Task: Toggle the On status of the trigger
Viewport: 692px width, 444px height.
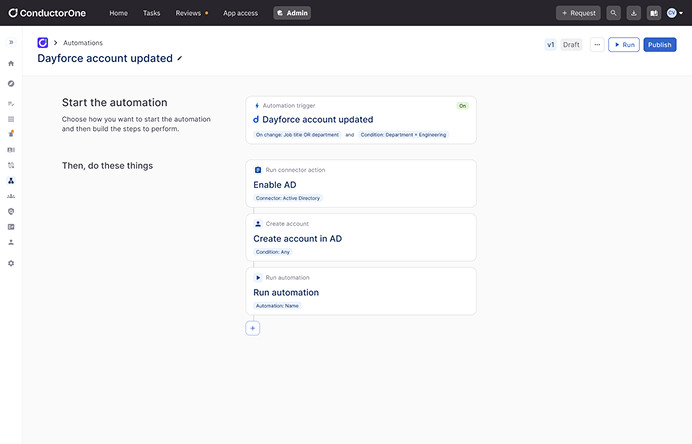Action: pos(463,106)
